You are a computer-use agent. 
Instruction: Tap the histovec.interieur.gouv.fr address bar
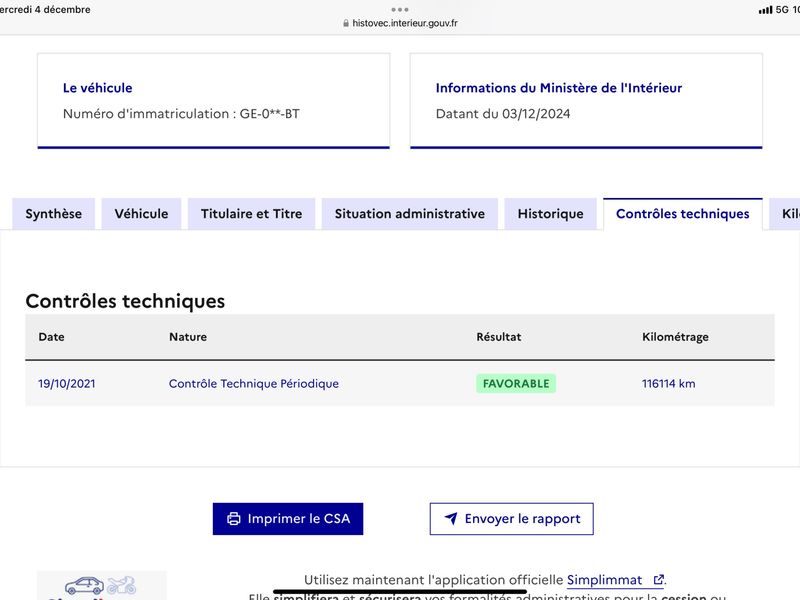401,23
